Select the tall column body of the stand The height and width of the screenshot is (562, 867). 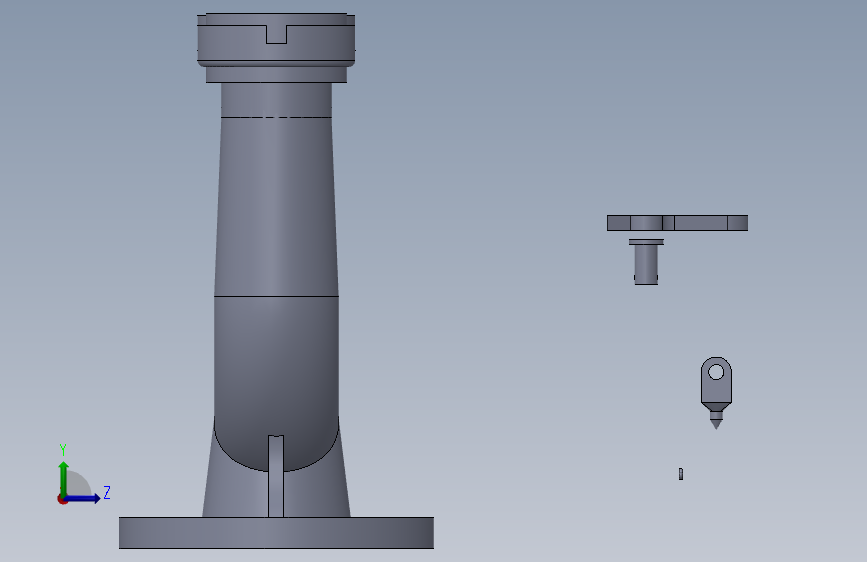tap(276, 205)
